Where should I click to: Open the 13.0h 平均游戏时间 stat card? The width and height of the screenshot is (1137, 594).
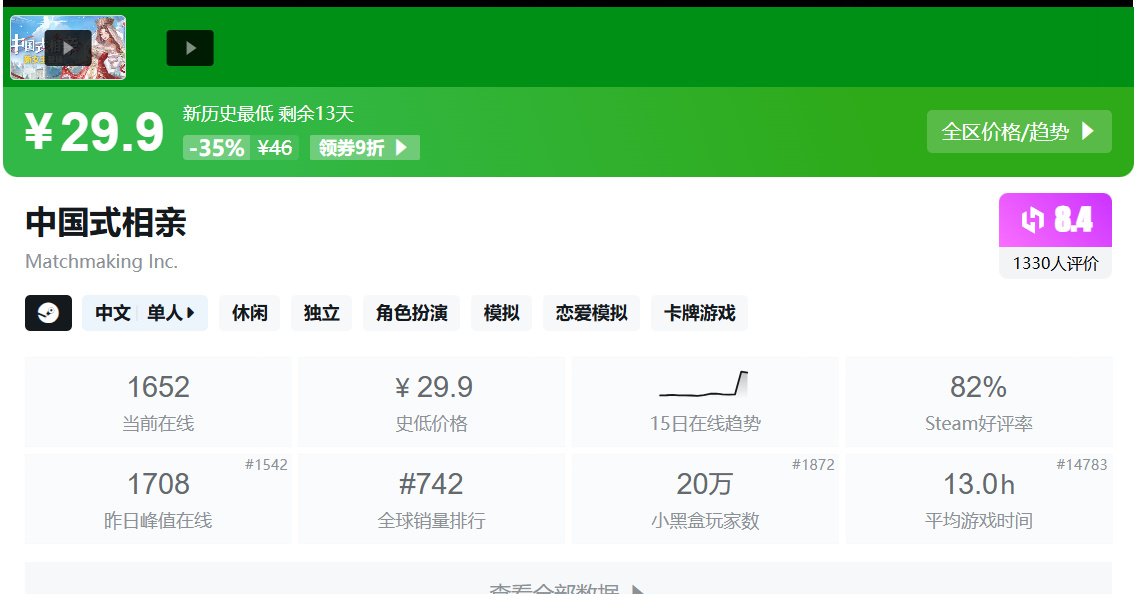(x=979, y=499)
